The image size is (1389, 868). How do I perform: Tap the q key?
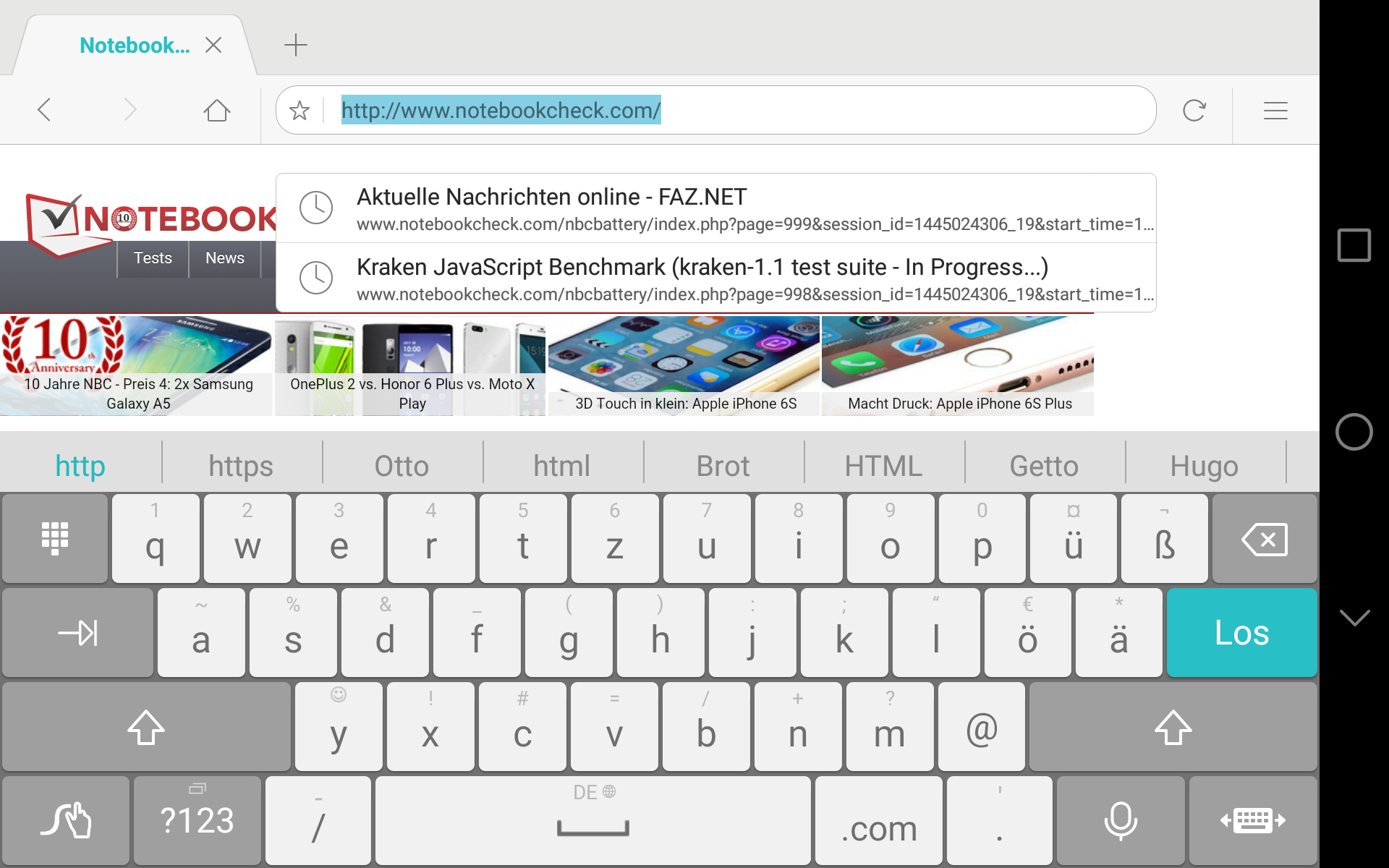156,538
